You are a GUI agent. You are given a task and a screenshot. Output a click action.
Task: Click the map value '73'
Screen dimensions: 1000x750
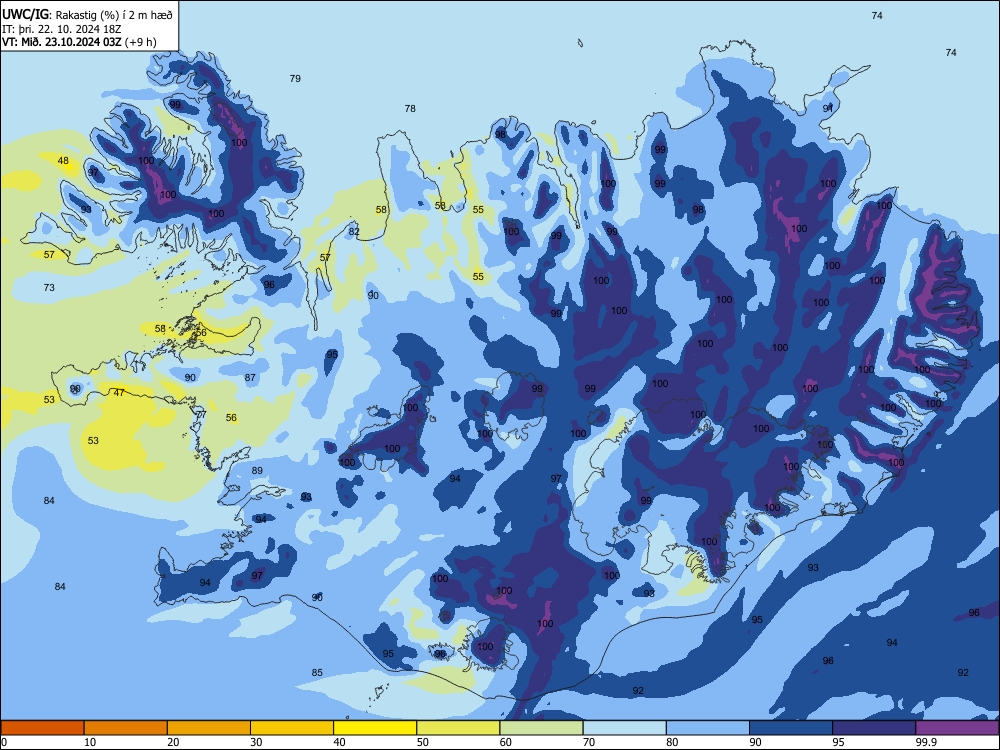(x=49, y=288)
